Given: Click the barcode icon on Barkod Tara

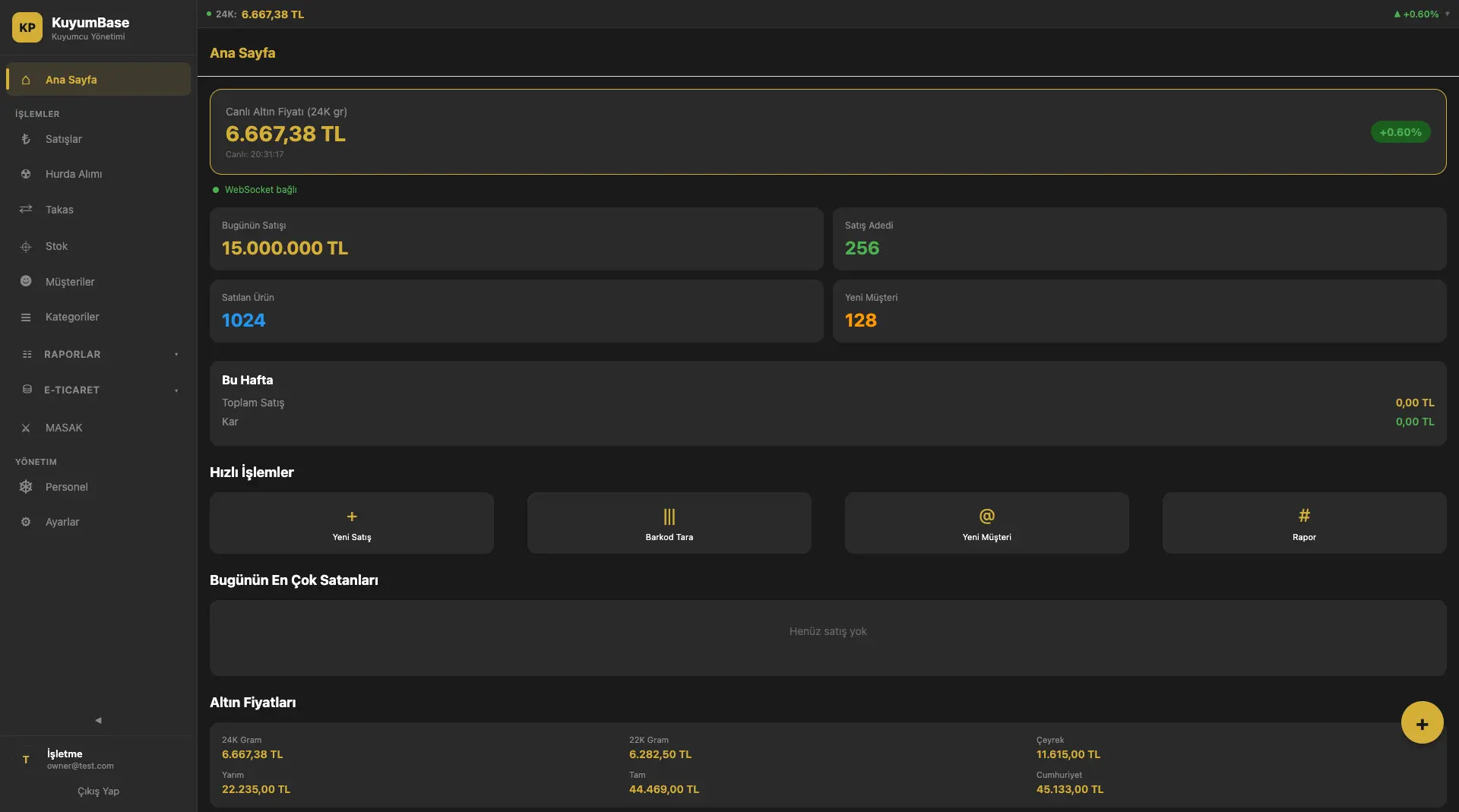Looking at the screenshot, I should (x=669, y=517).
